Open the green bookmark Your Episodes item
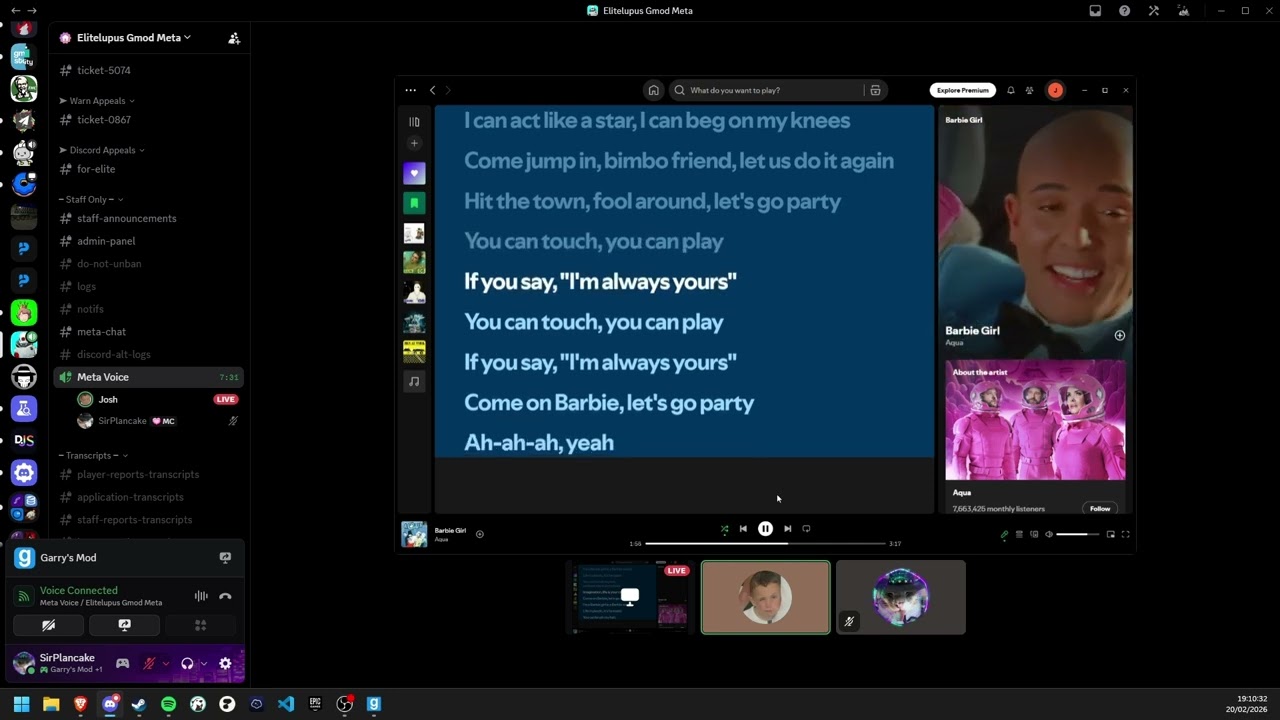This screenshot has height=720, width=1280. point(414,203)
